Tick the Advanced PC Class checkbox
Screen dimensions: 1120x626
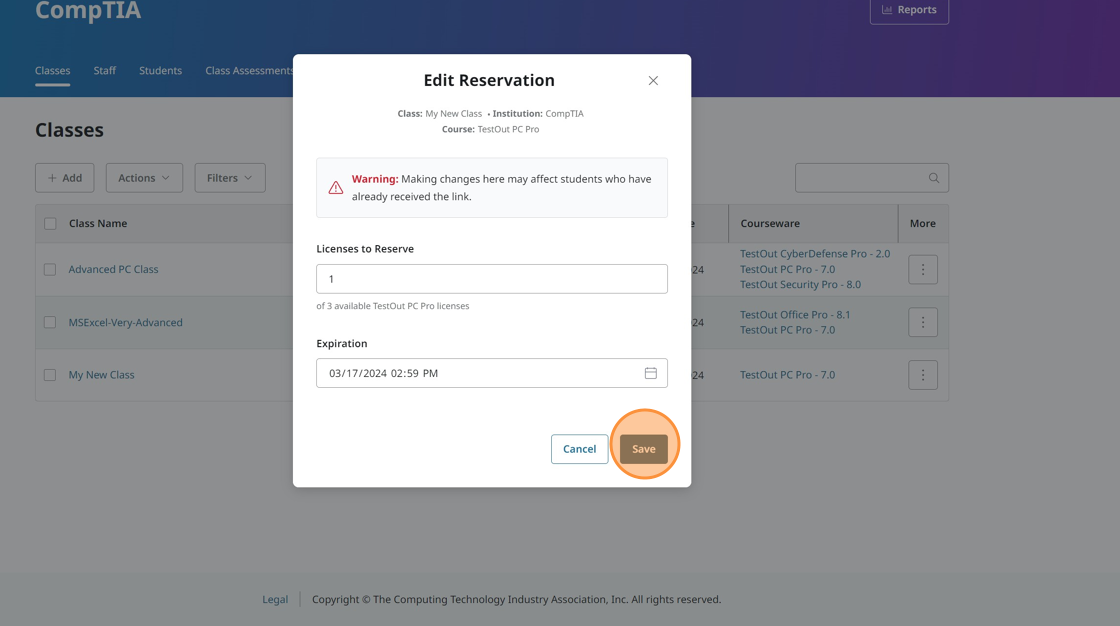pyautogui.click(x=50, y=269)
